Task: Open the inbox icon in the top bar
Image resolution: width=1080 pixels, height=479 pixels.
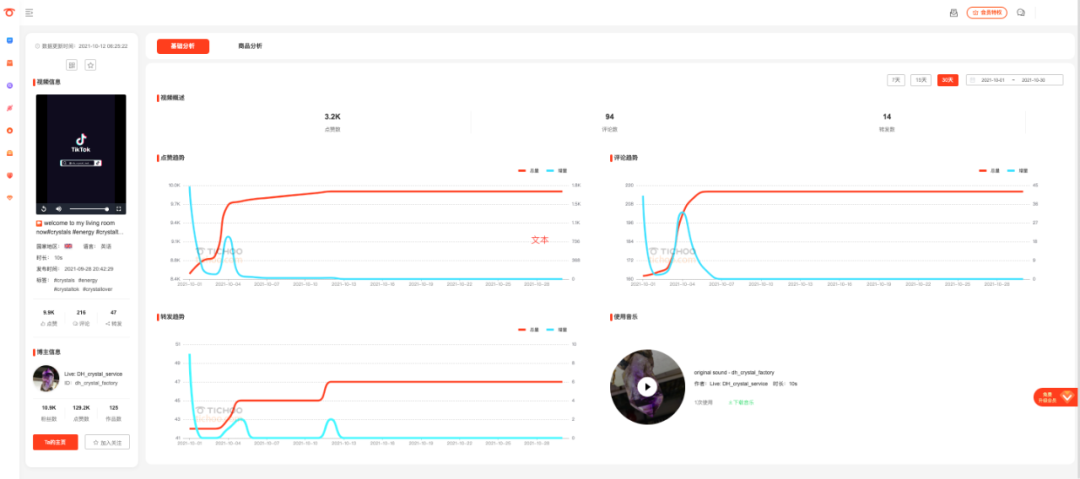Action: click(x=954, y=12)
